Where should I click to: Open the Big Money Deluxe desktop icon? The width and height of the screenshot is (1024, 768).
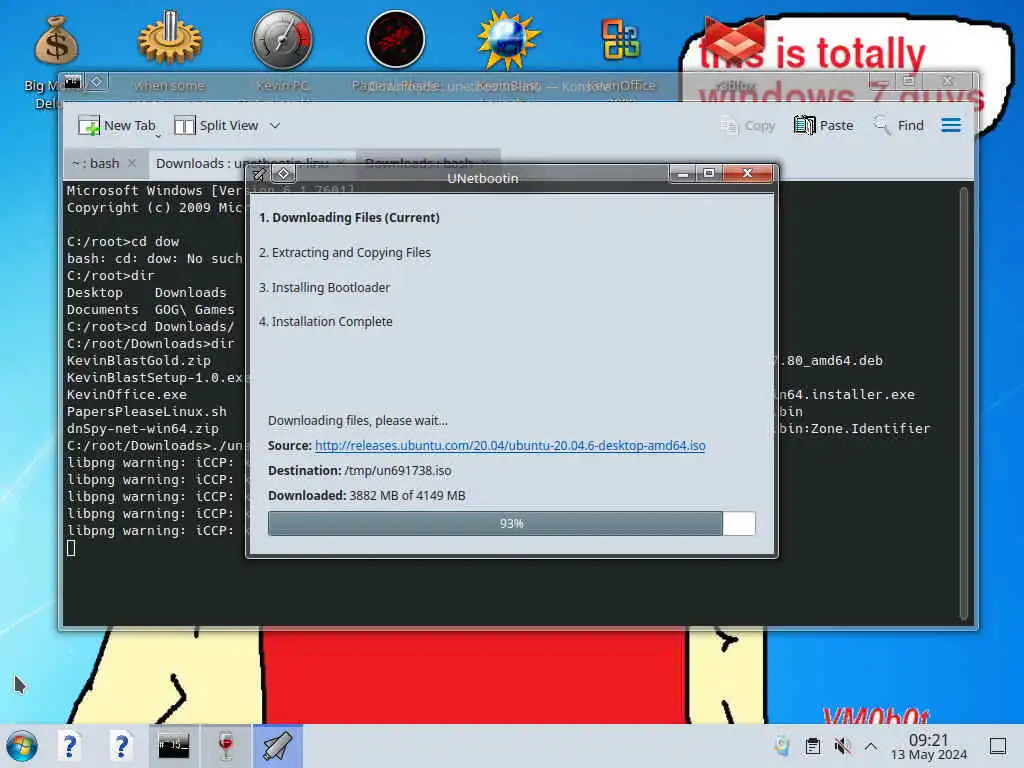click(56, 40)
